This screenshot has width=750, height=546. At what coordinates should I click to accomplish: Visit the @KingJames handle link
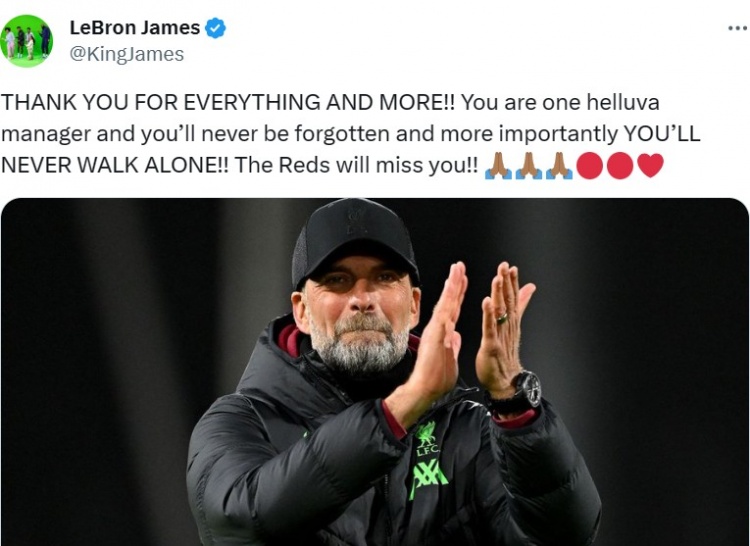127,54
